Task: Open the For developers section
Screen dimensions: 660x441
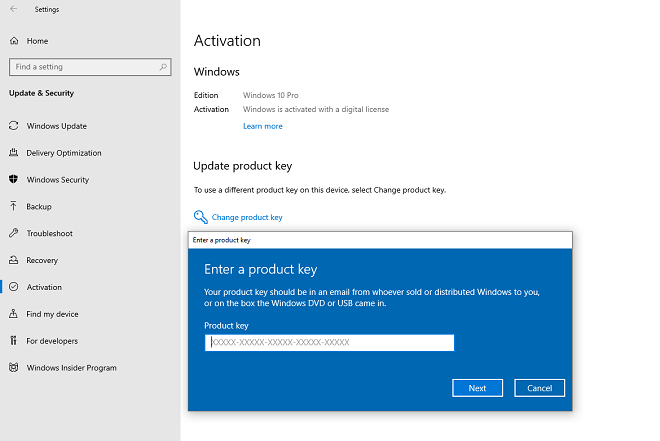Action: click(x=52, y=341)
